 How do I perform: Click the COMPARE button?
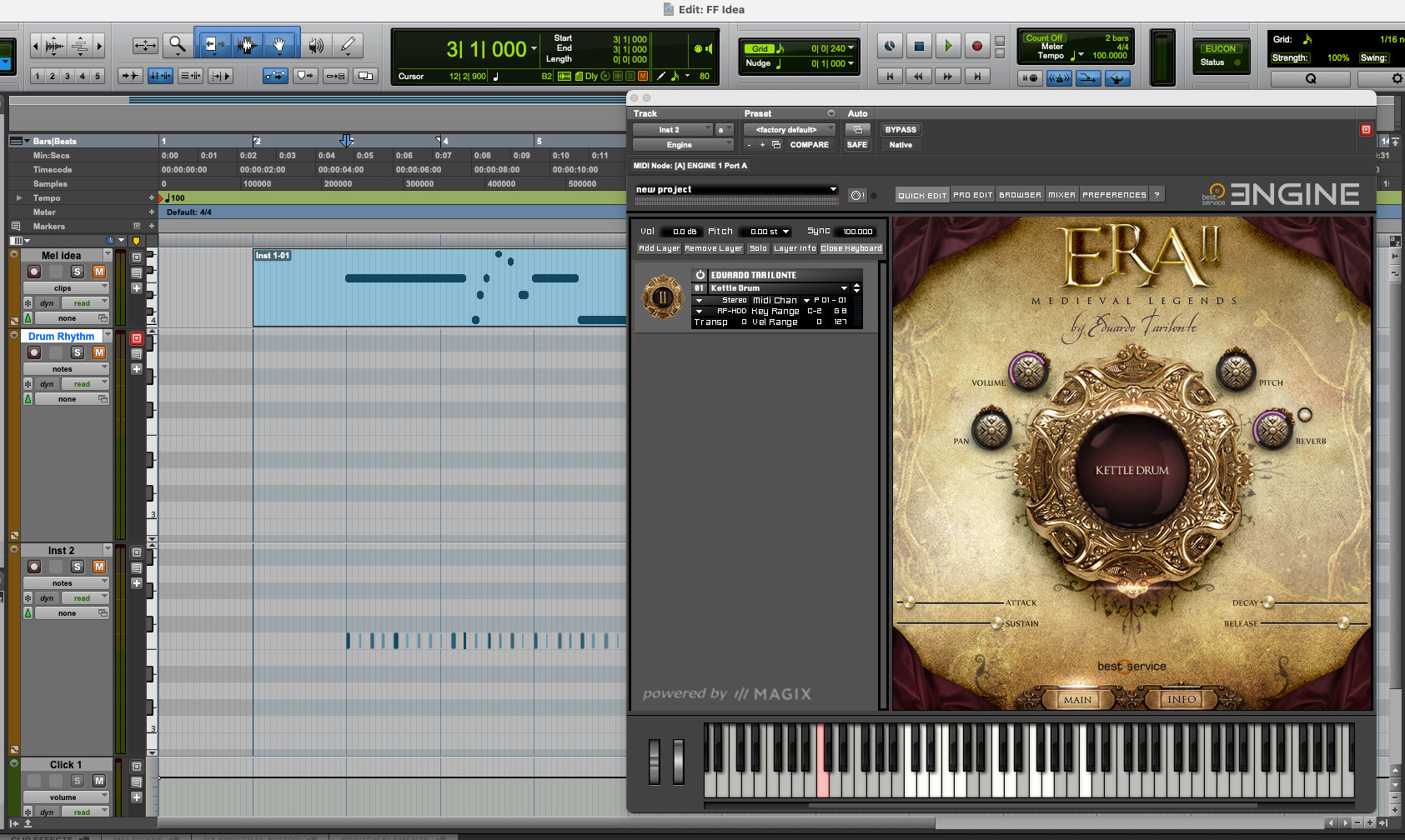click(x=809, y=145)
